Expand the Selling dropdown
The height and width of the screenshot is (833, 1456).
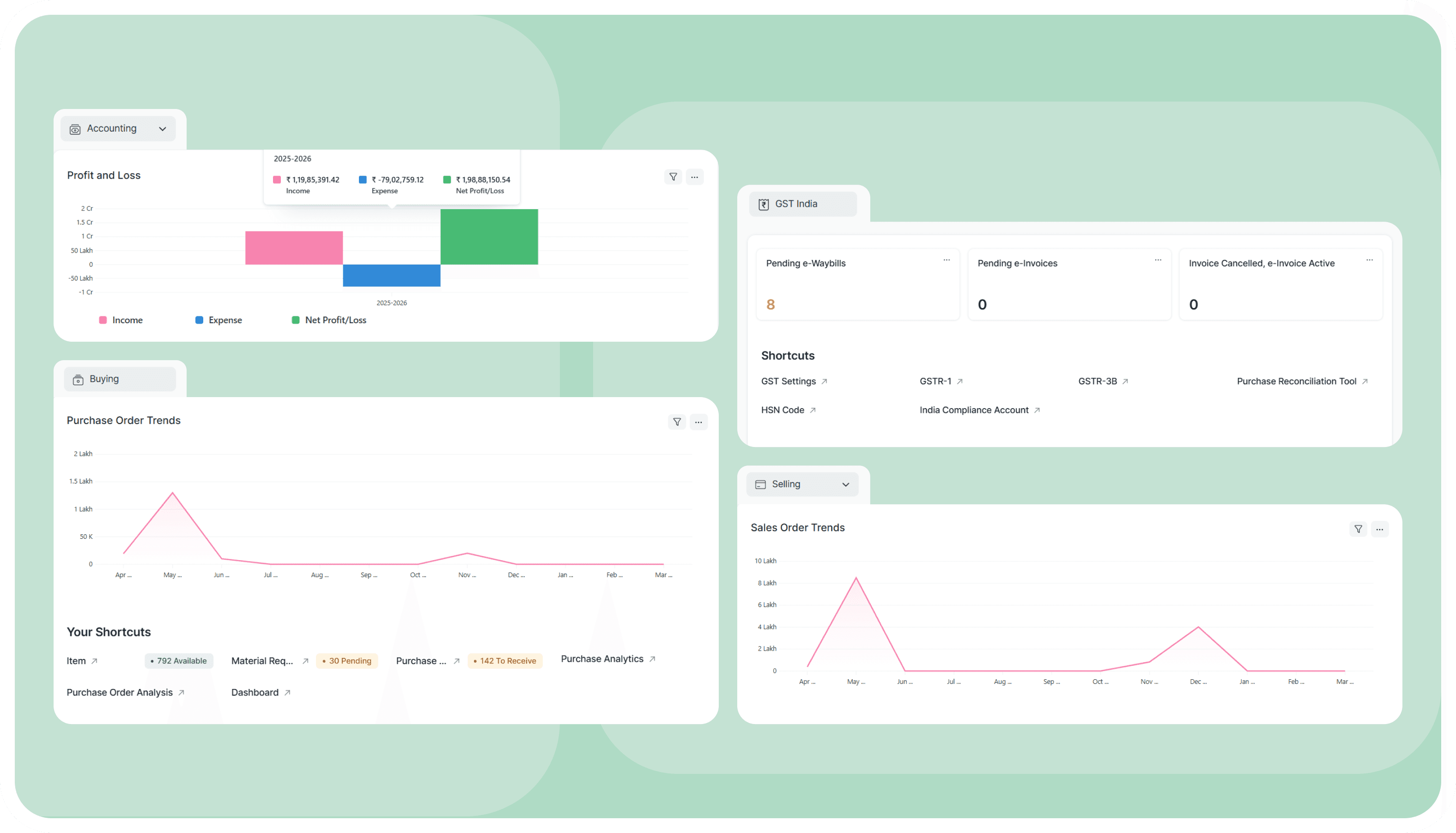(x=845, y=484)
